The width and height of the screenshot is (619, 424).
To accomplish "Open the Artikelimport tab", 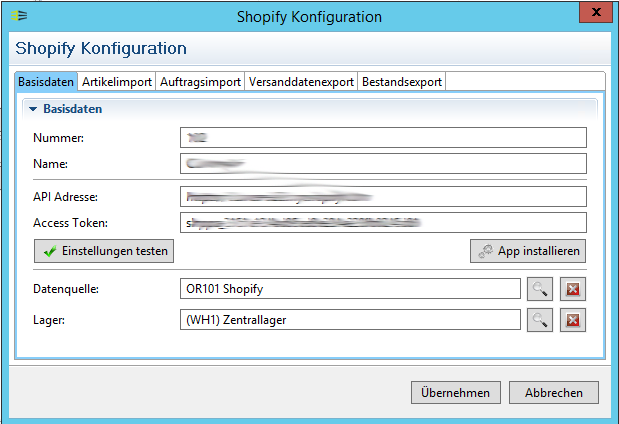I will click(117, 82).
